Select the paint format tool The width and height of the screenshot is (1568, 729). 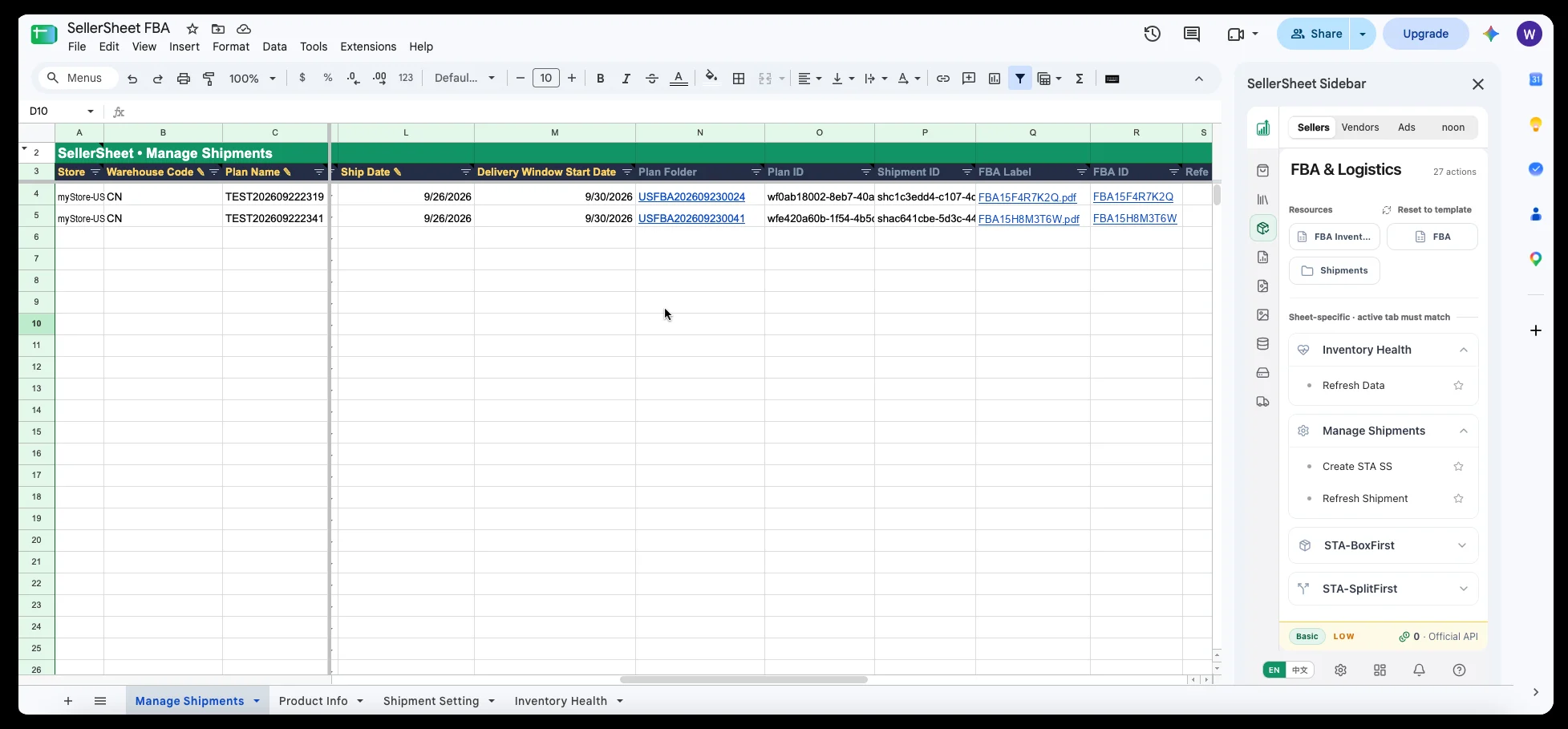pyautogui.click(x=209, y=79)
